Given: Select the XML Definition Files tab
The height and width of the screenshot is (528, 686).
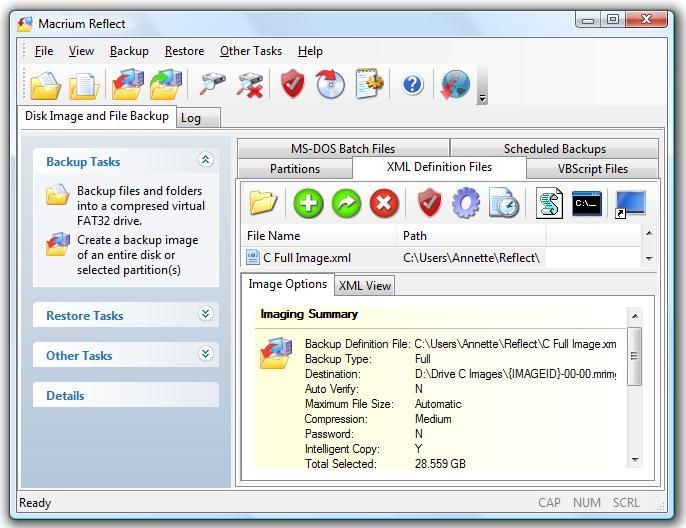Looking at the screenshot, I should 439,168.
